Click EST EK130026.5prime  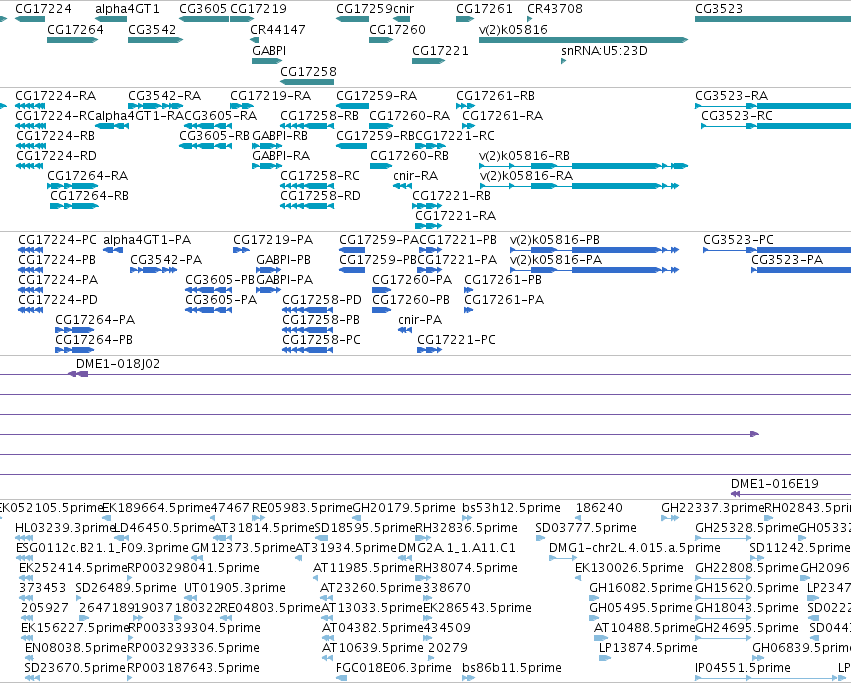point(629,568)
